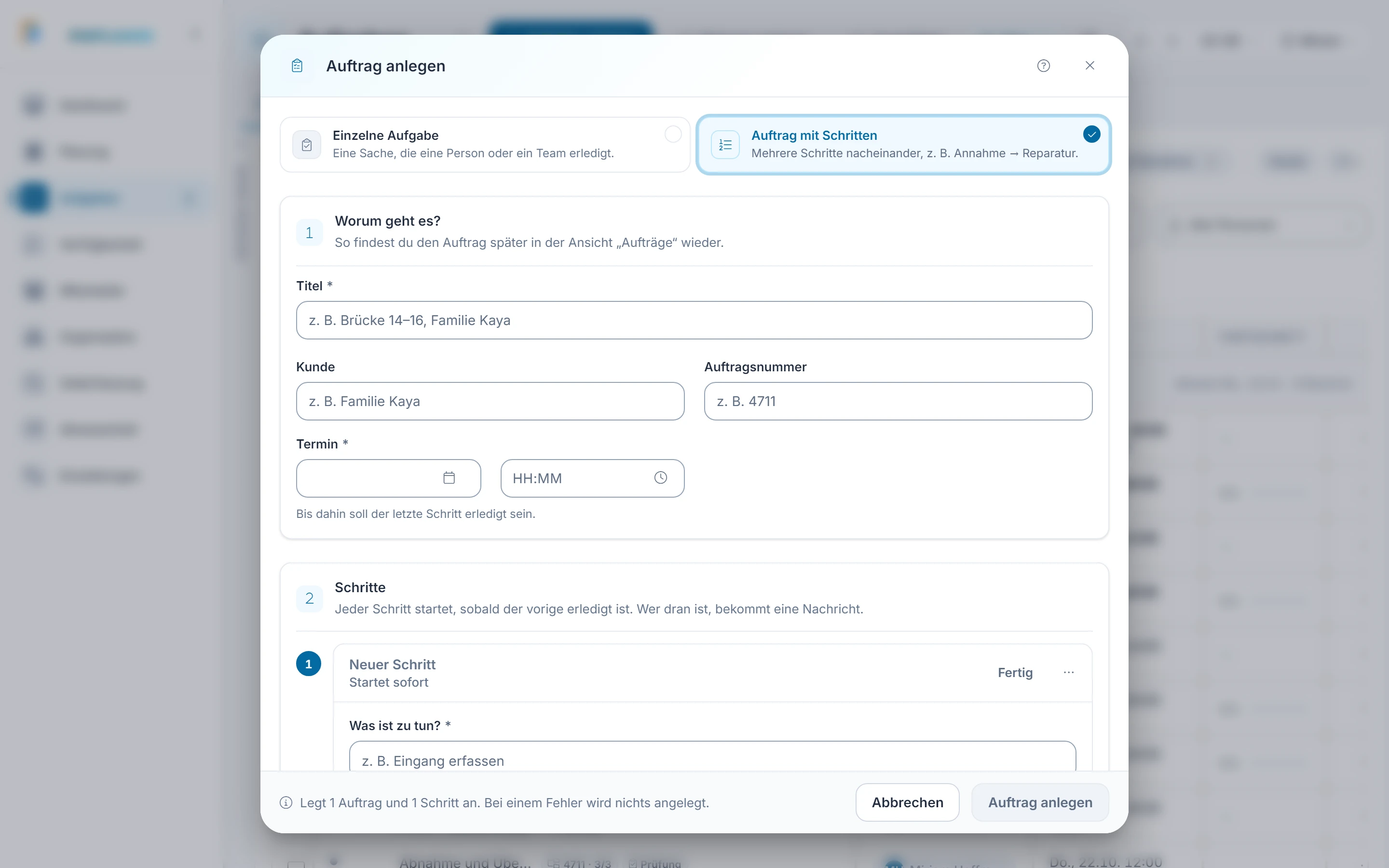The width and height of the screenshot is (1389, 868).
Task: Click step badge 1 beside Neuer Schritt
Action: point(309,664)
